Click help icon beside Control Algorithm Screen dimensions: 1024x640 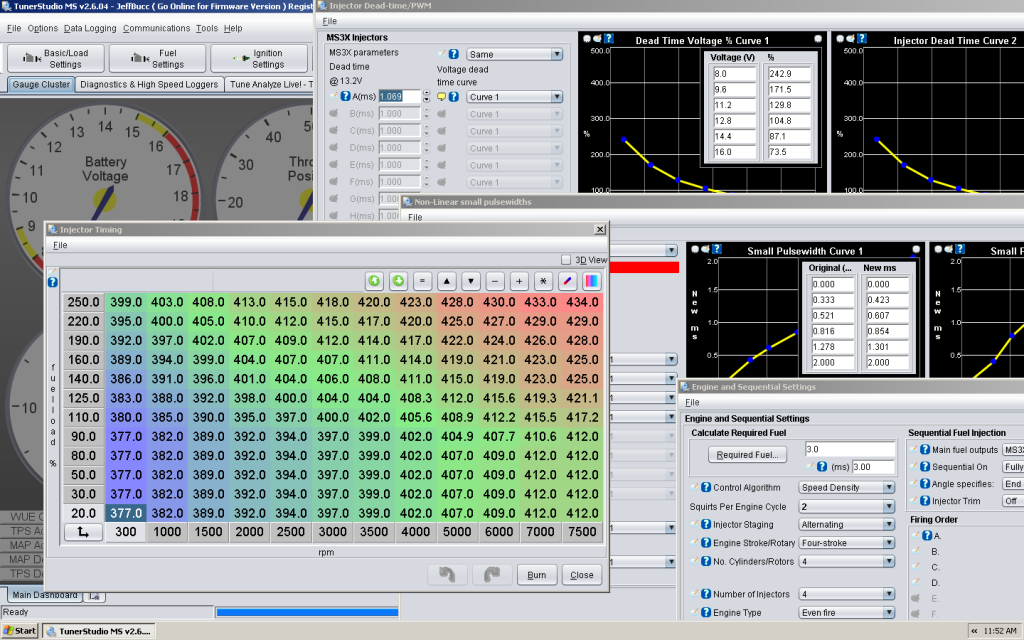coord(706,487)
